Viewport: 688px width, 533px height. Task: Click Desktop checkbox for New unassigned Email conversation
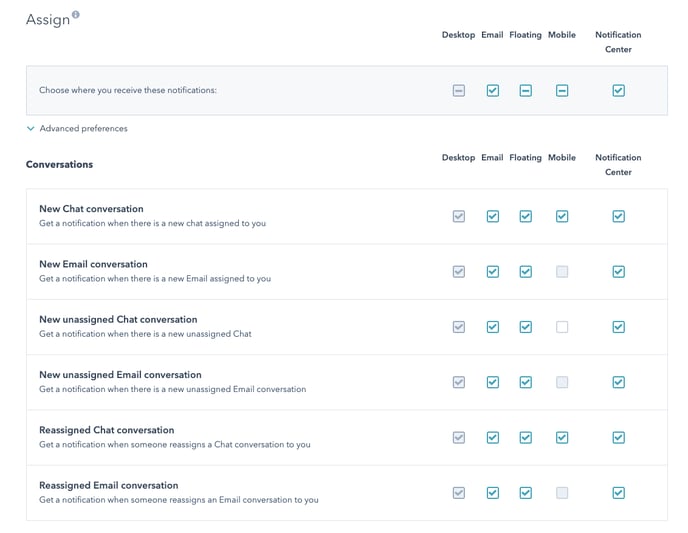click(458, 381)
